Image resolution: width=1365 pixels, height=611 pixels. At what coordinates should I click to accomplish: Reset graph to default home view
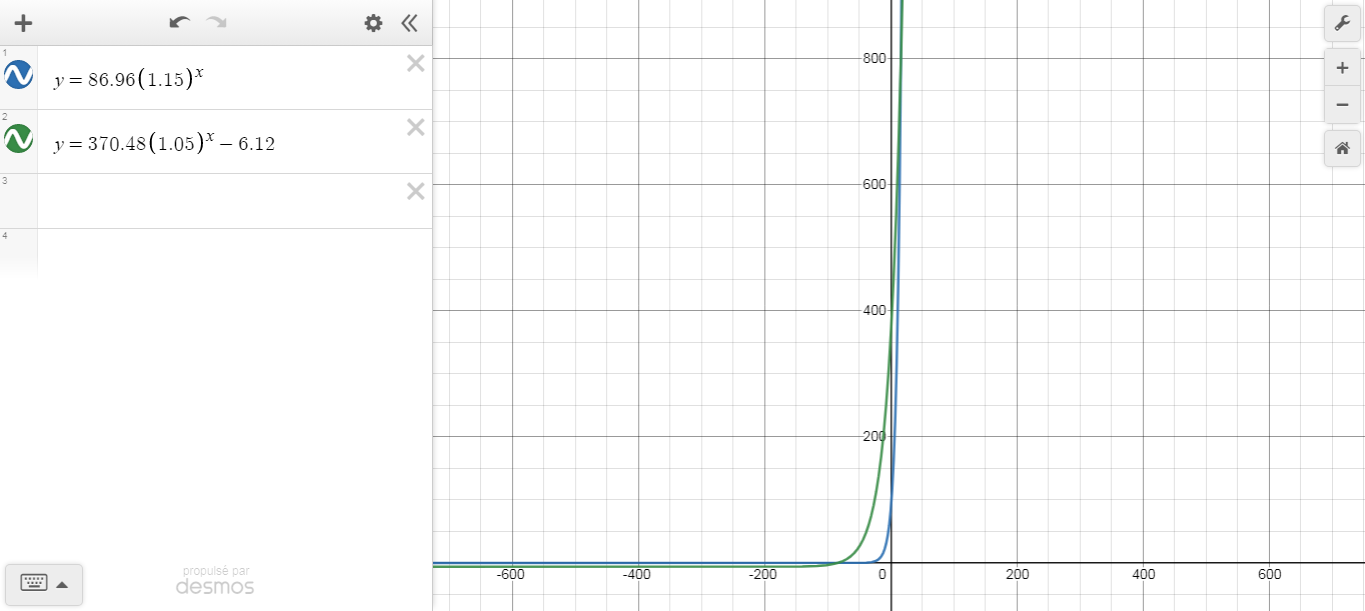tap(1342, 149)
